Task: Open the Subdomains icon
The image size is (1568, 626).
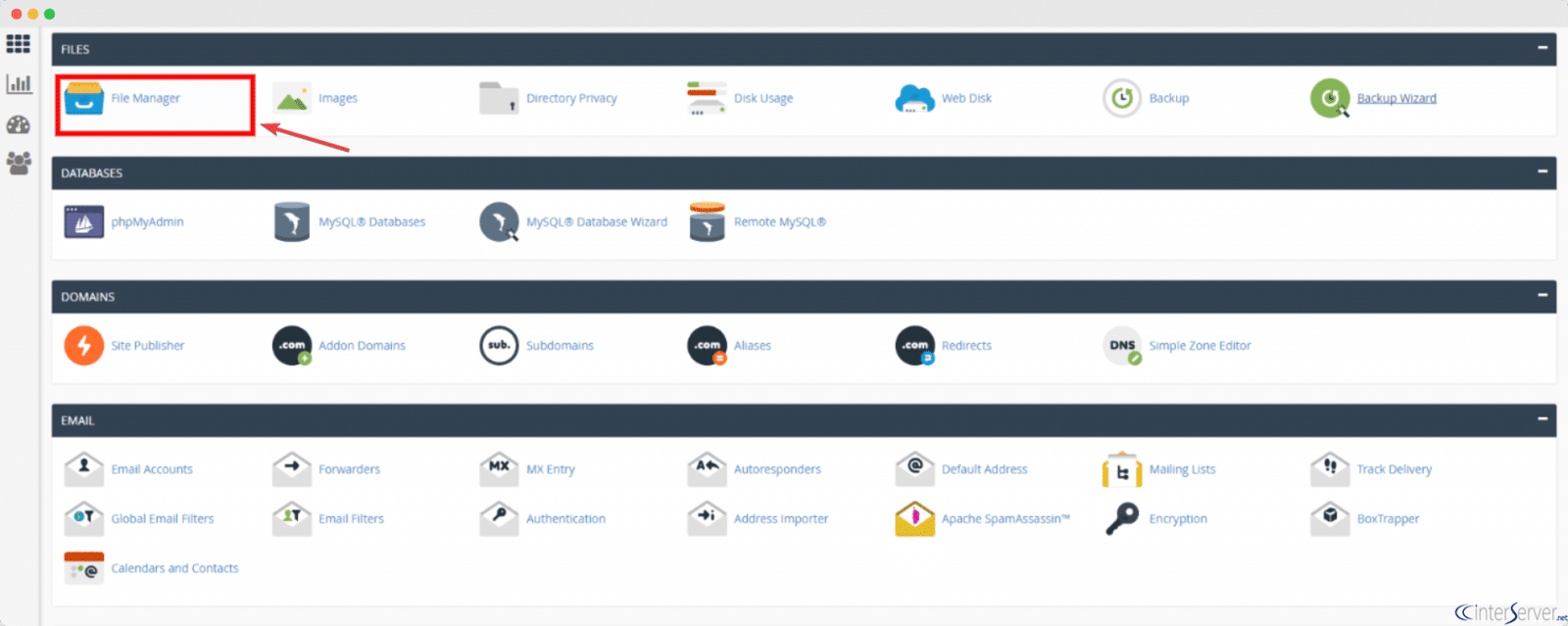Action: (x=499, y=346)
